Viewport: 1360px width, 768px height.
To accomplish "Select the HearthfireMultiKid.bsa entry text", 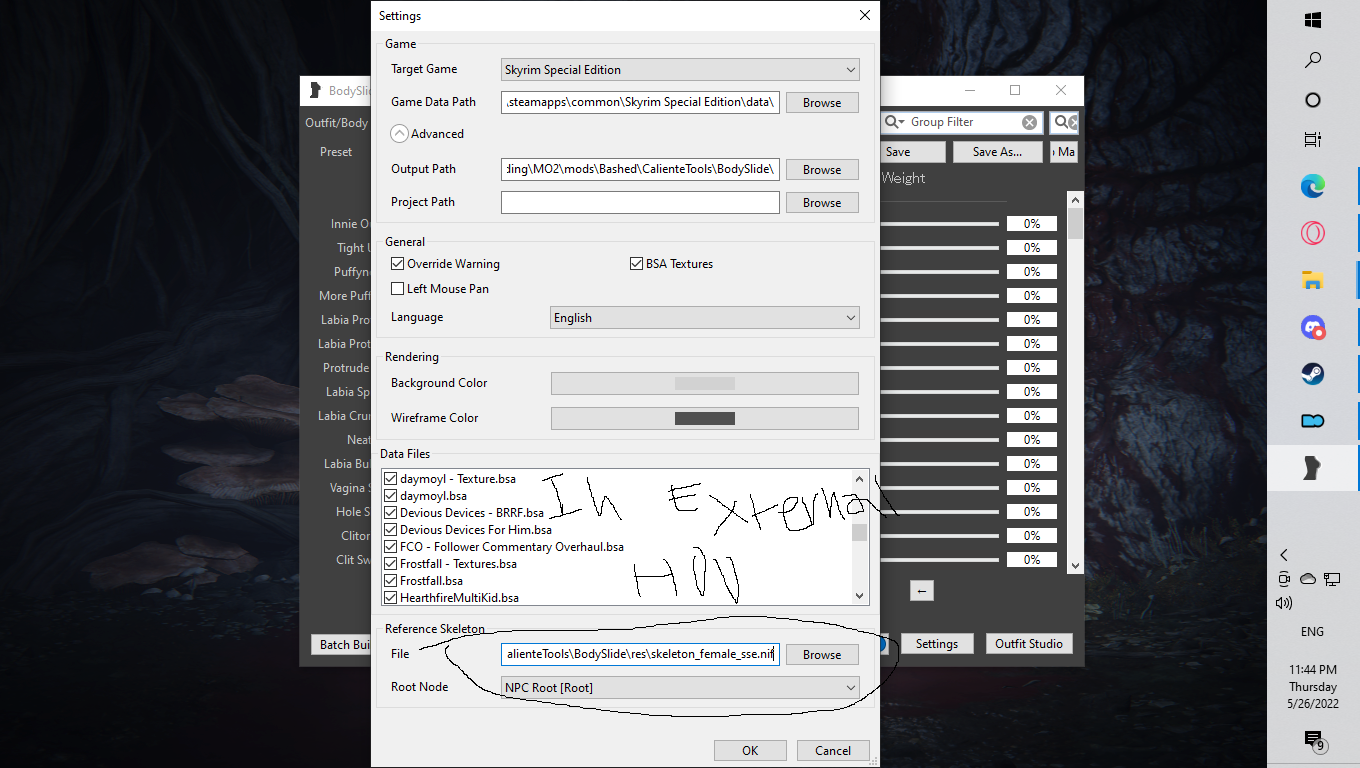I will point(459,598).
